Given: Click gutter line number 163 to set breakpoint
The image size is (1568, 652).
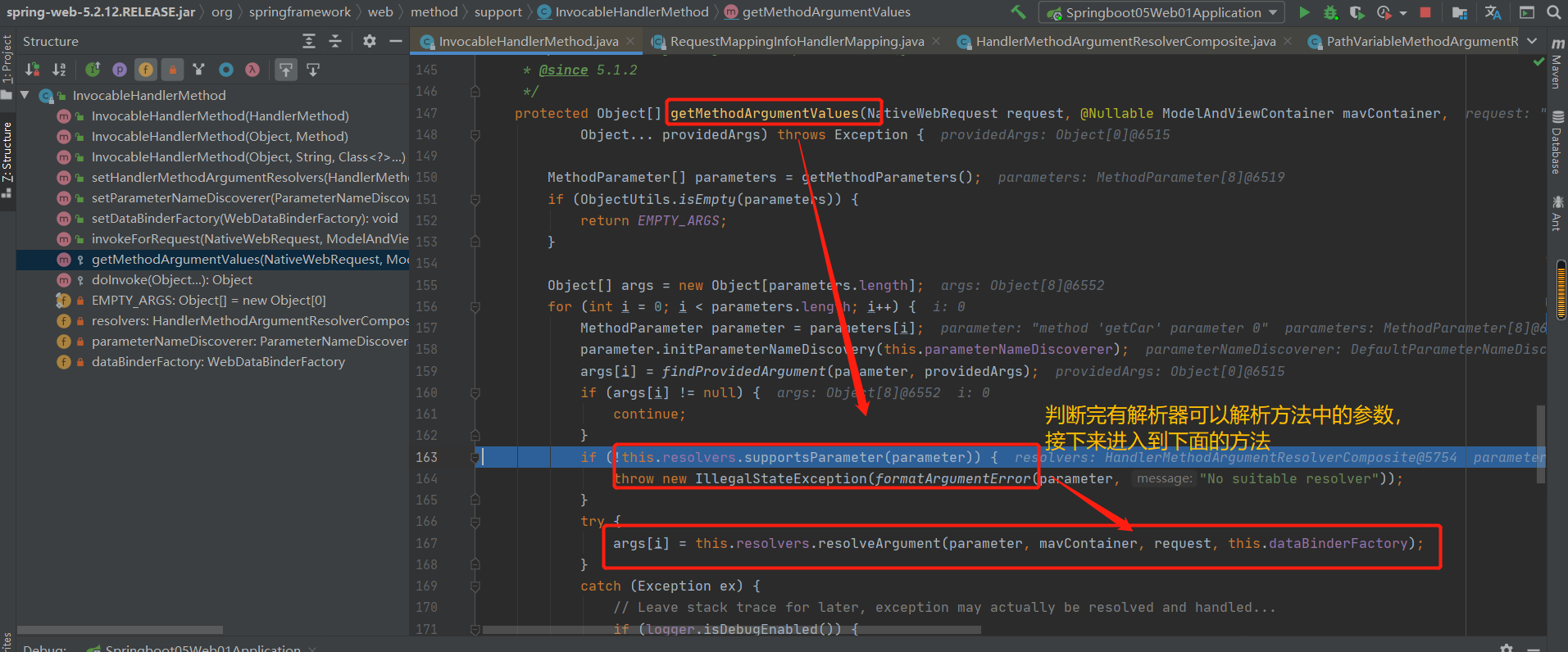Looking at the screenshot, I should [426, 457].
